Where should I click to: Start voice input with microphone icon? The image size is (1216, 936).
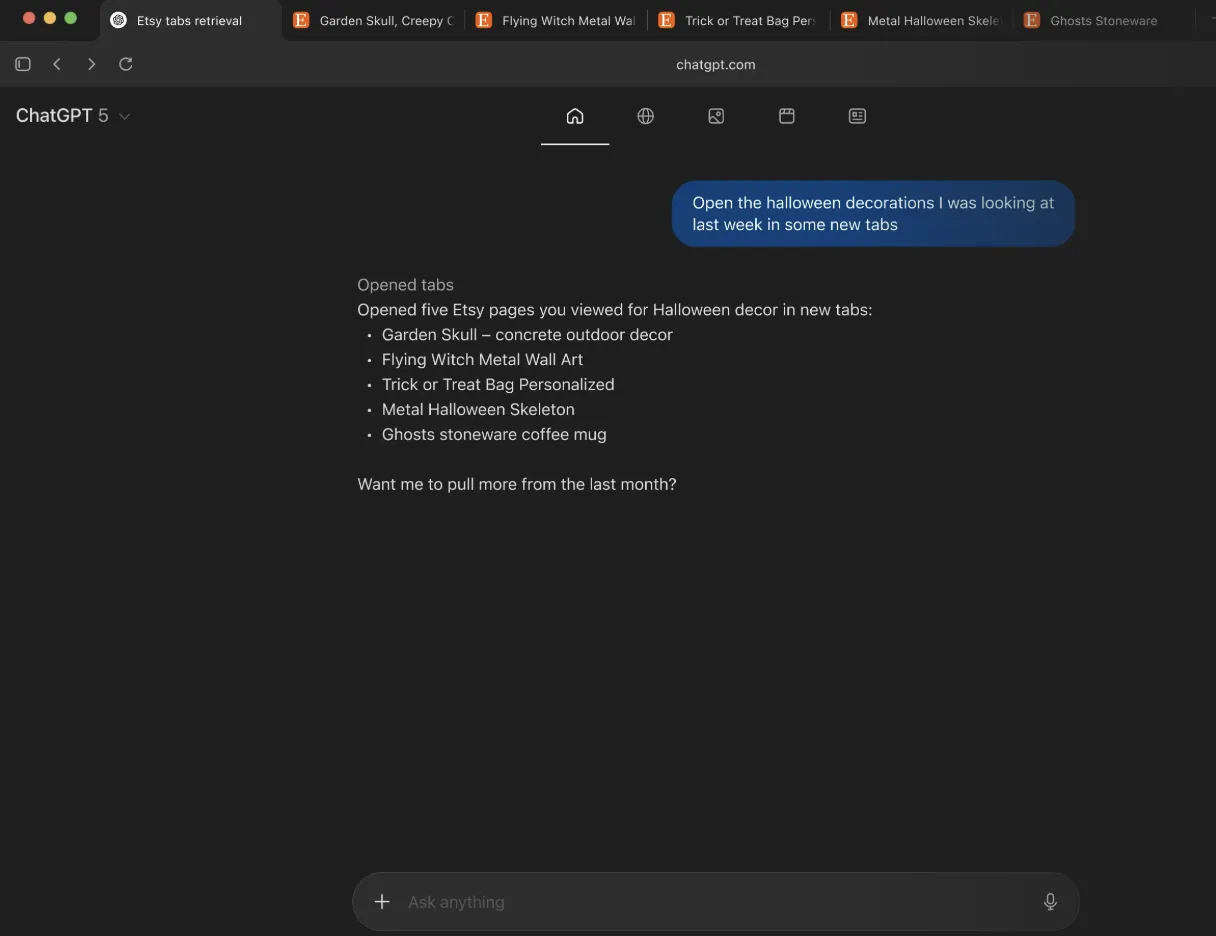point(1050,902)
